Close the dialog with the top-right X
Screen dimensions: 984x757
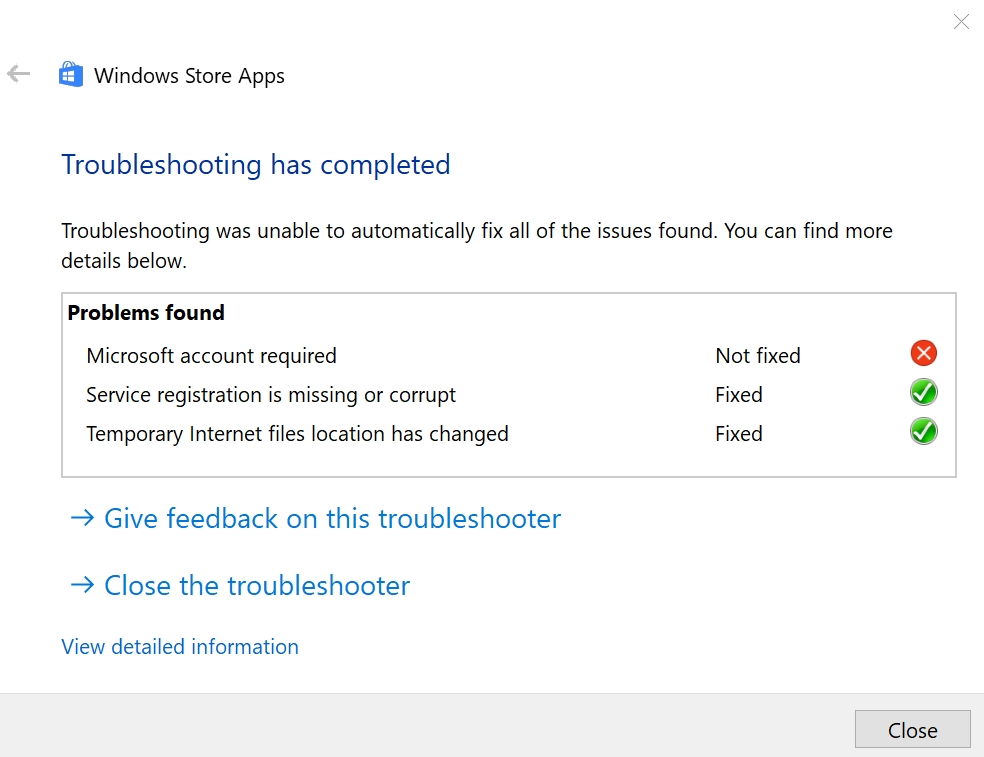[x=961, y=22]
